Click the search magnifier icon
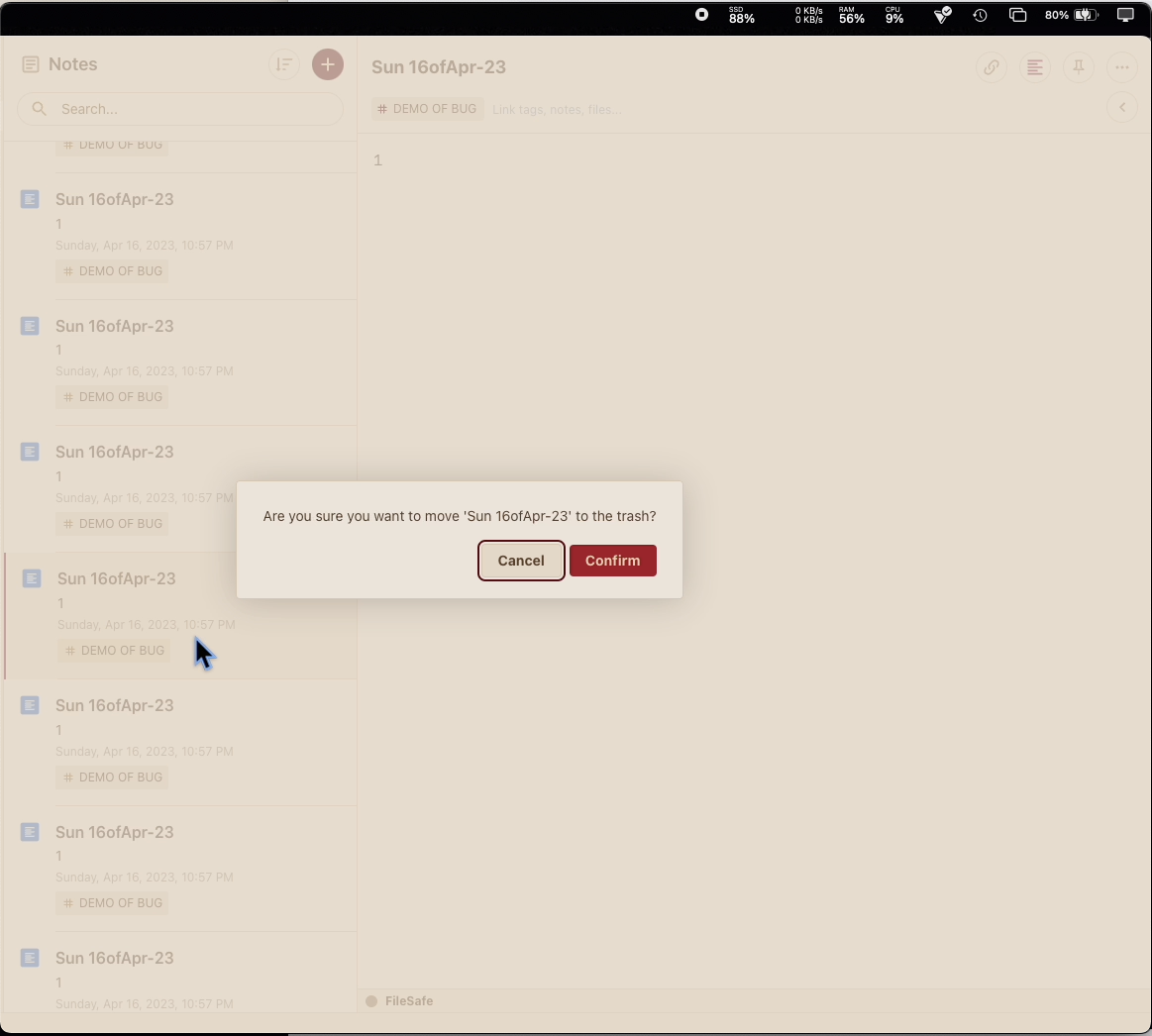The width and height of the screenshot is (1152, 1036). coord(40,109)
